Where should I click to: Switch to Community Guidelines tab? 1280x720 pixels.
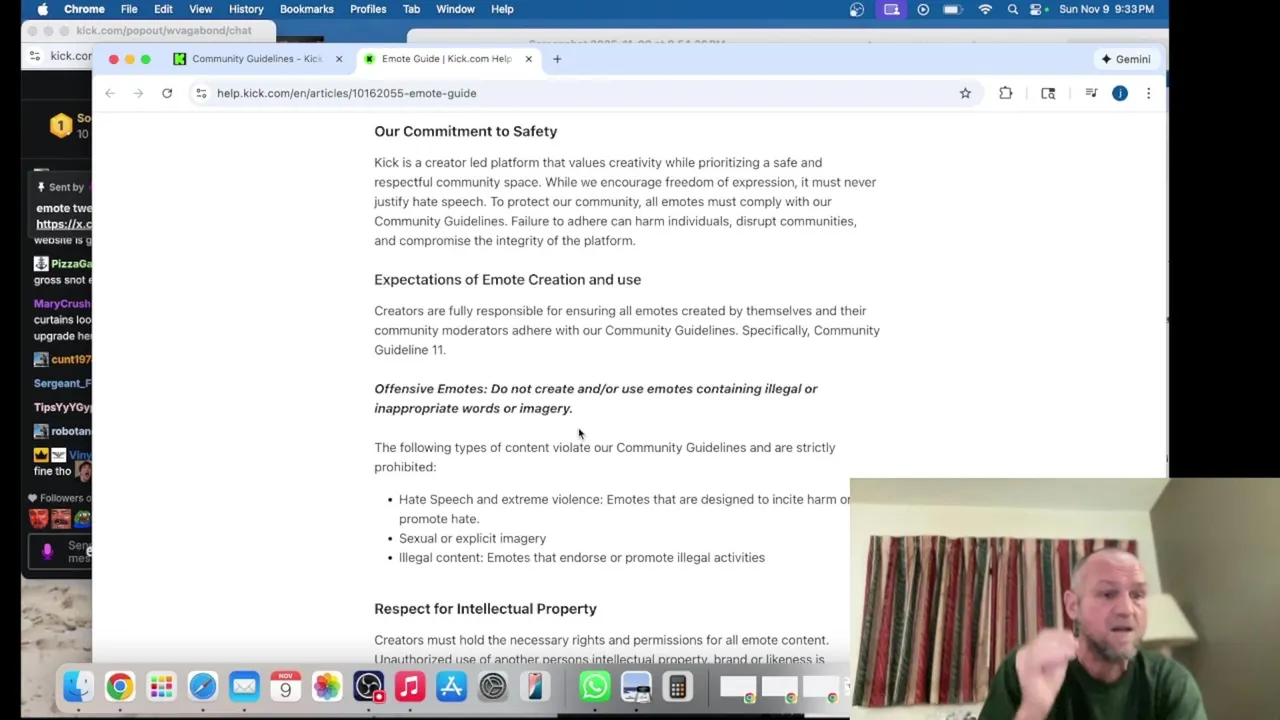tap(257, 59)
